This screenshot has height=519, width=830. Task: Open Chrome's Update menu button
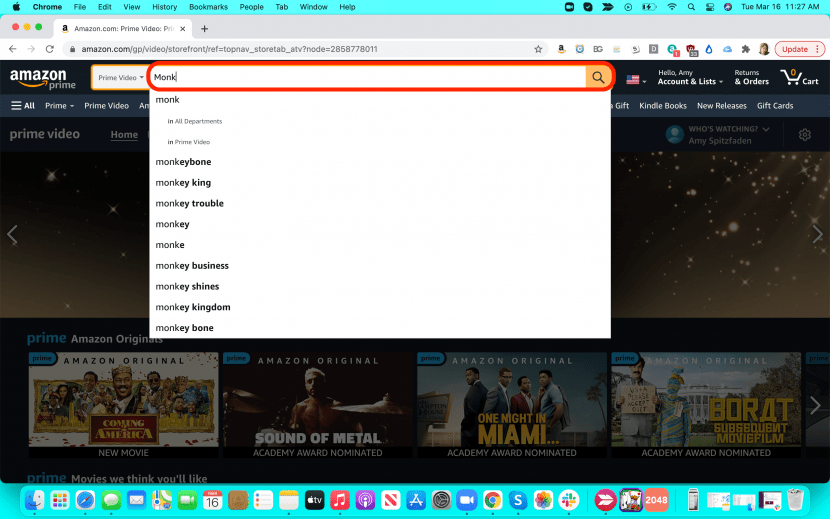[800, 49]
